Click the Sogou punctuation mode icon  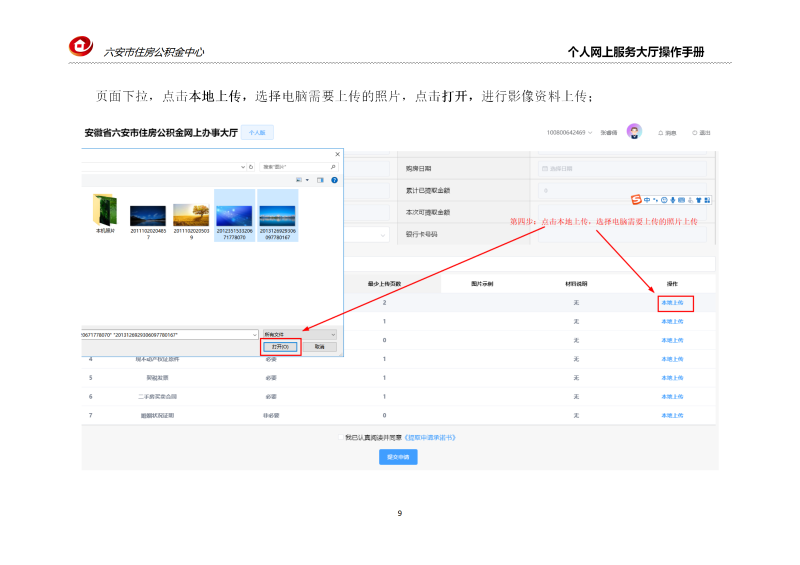(x=655, y=200)
